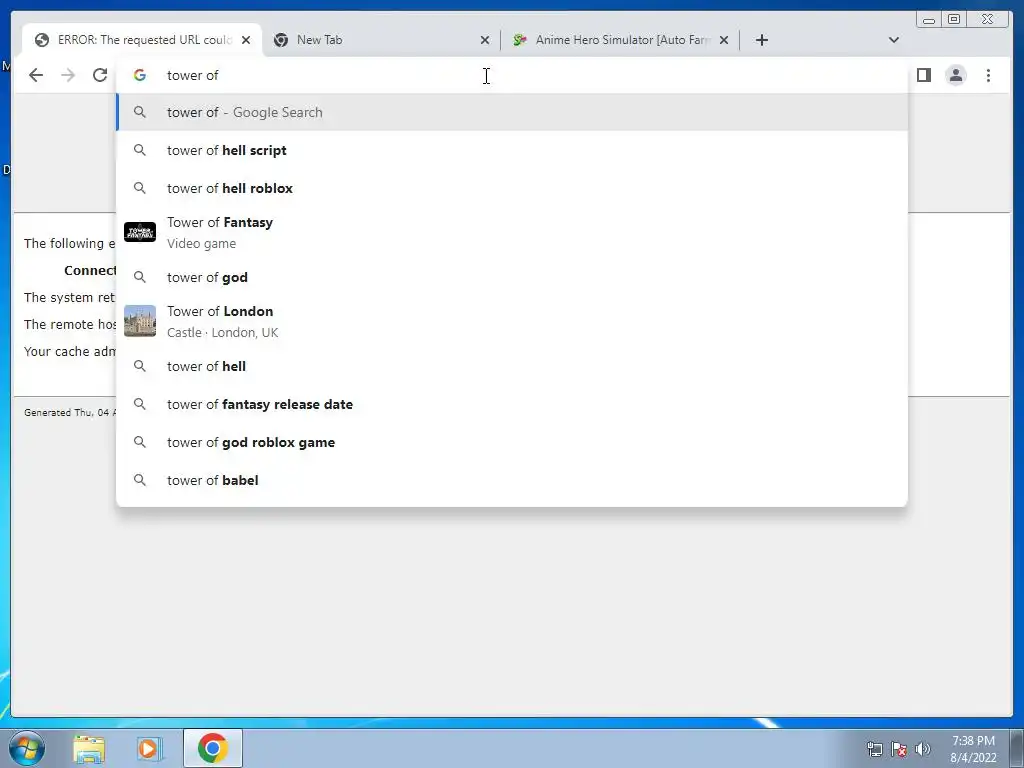This screenshot has height=768, width=1024.
Task: Click the address bar text 'tower of'
Action: click(193, 75)
